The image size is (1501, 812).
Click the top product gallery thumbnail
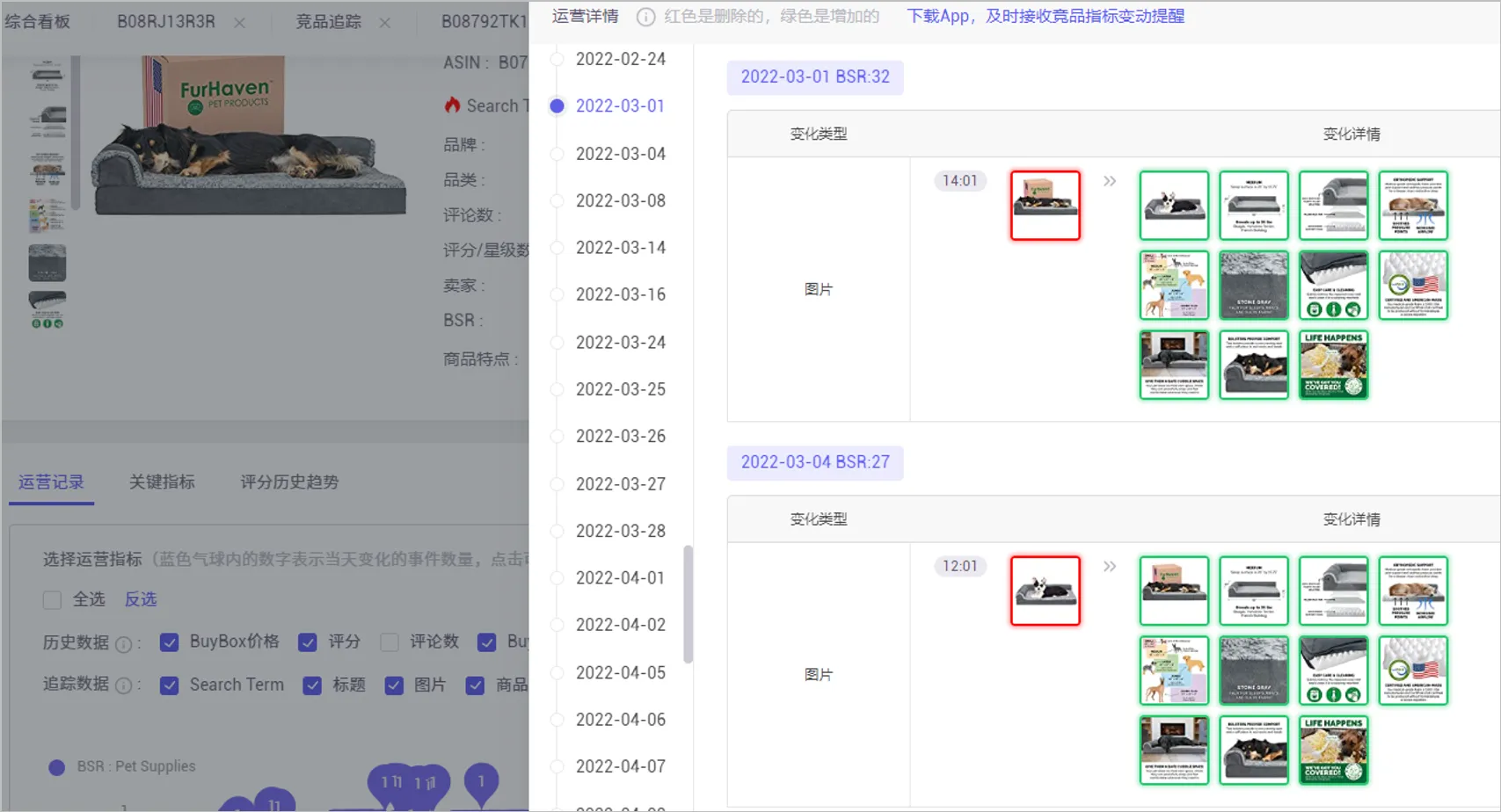(47, 75)
